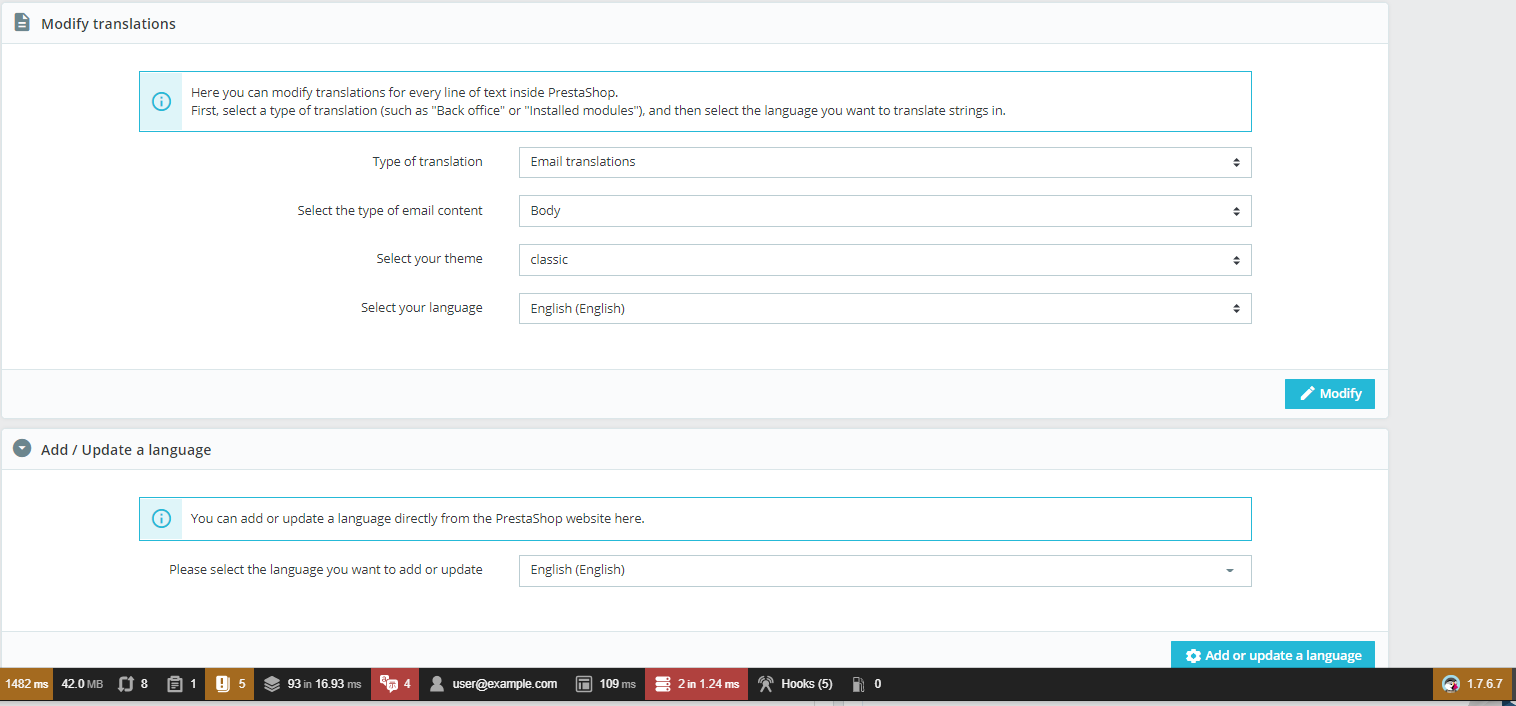Click the user@example.com profiler text
The height and width of the screenshot is (706, 1516).
(505, 684)
